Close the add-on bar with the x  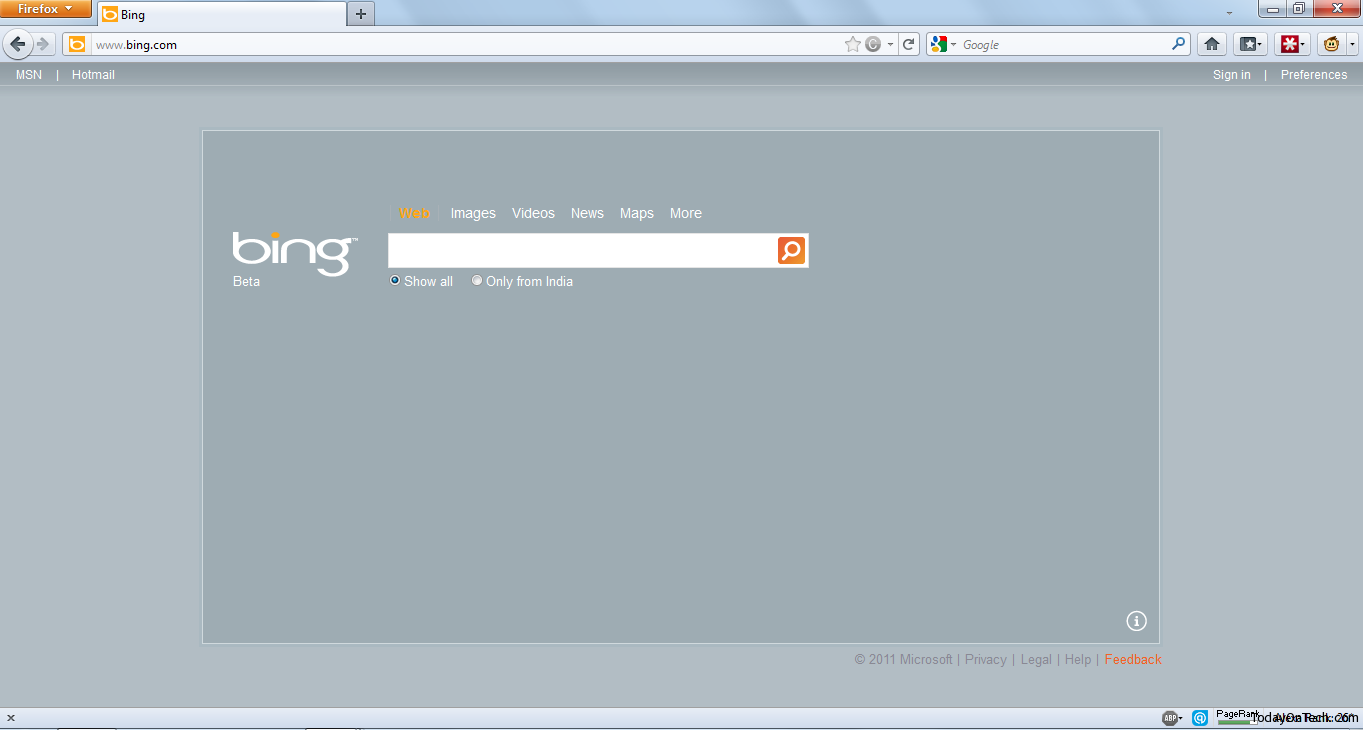tap(11, 718)
